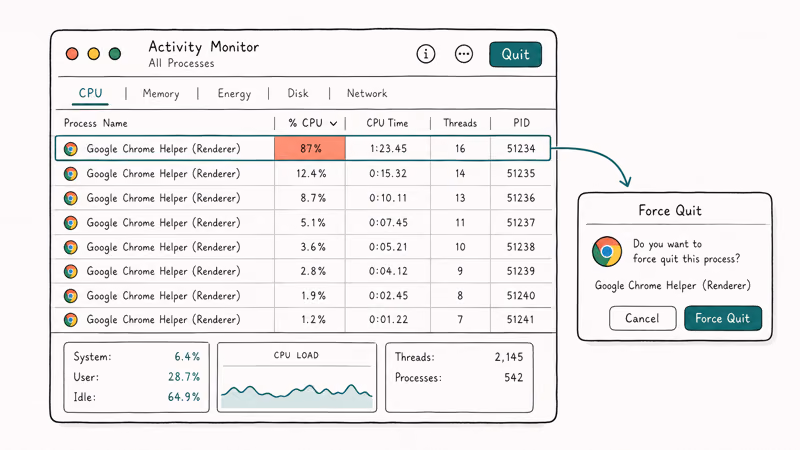Click the 16 threads cell

(460, 148)
